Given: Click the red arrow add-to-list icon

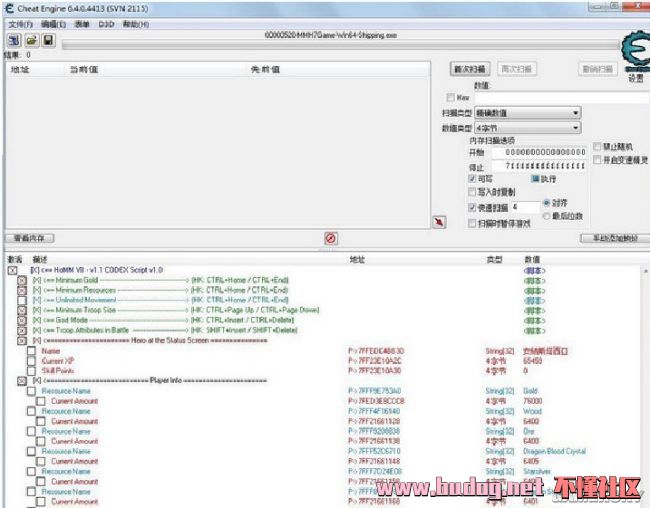Looking at the screenshot, I should point(439,222).
